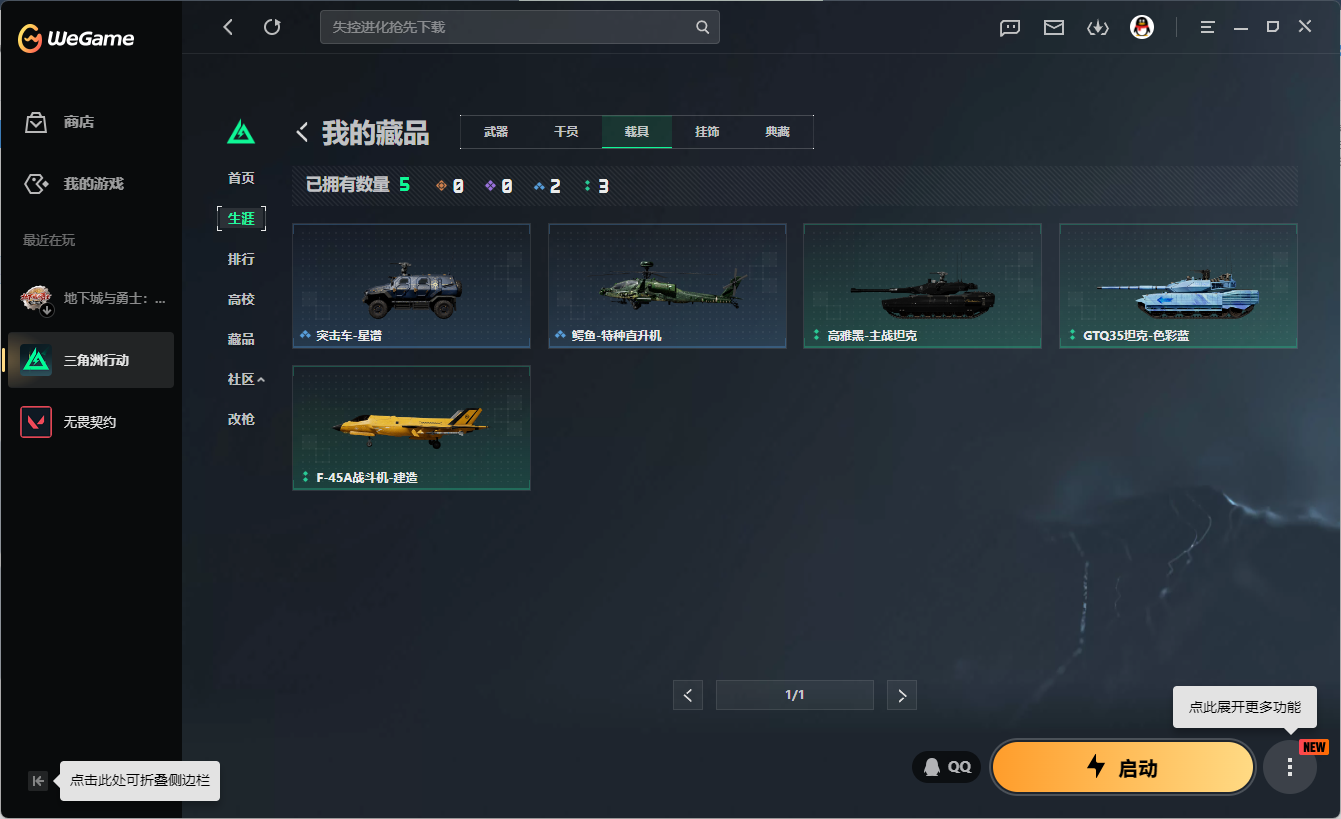The width and height of the screenshot is (1341, 819).
Task: Switch to the 挂饰 tab
Action: [707, 132]
